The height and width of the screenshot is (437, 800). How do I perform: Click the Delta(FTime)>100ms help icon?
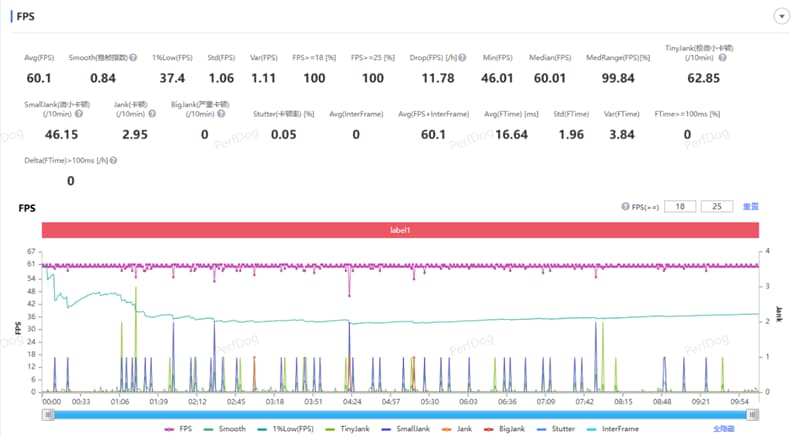[113, 160]
